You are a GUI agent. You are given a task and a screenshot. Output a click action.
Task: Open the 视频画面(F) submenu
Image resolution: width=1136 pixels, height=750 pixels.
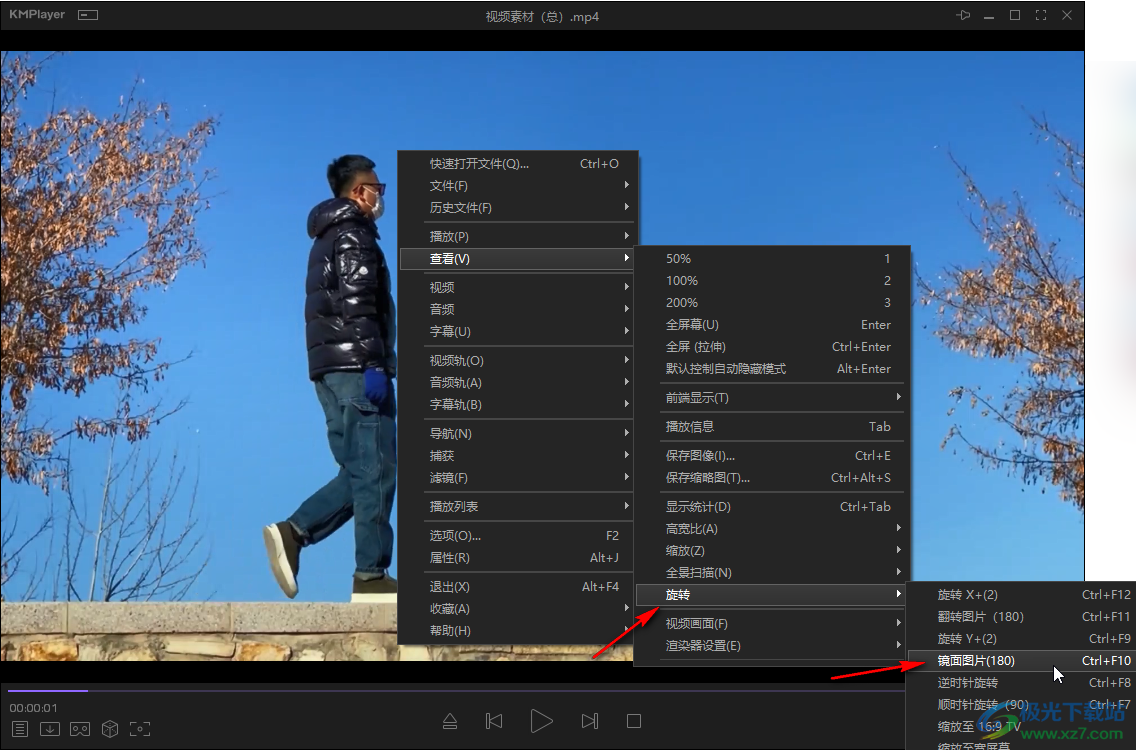pyautogui.click(x=771, y=624)
